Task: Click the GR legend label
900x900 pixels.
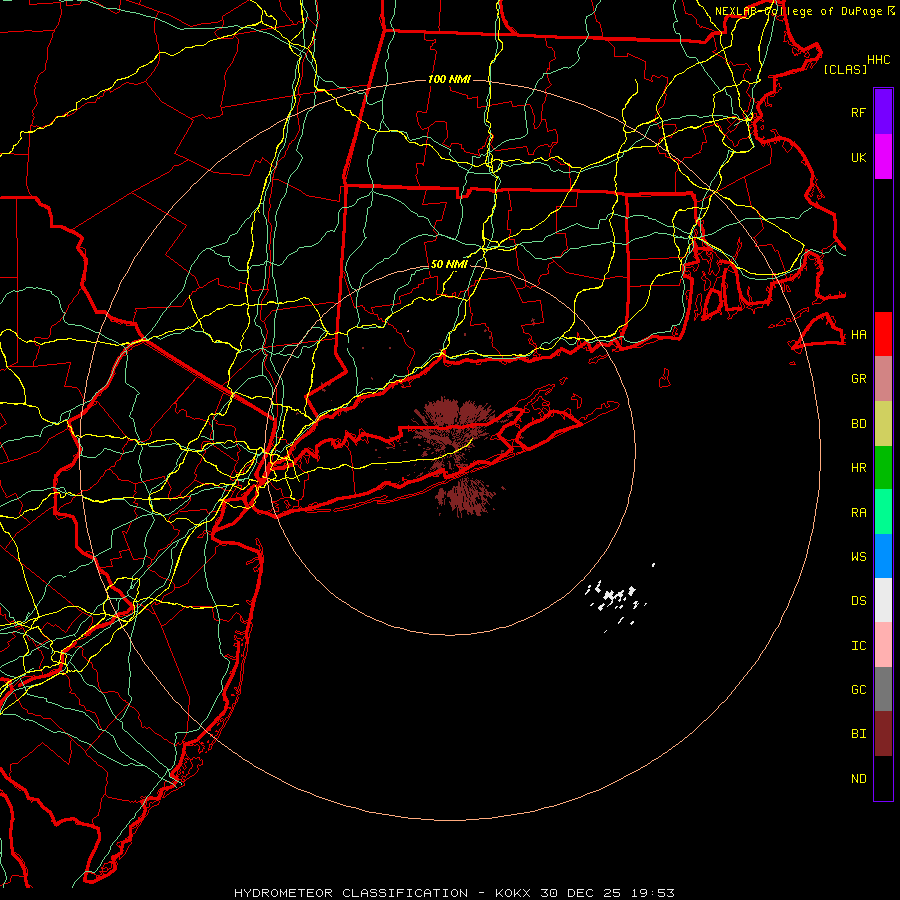Action: (x=858, y=379)
